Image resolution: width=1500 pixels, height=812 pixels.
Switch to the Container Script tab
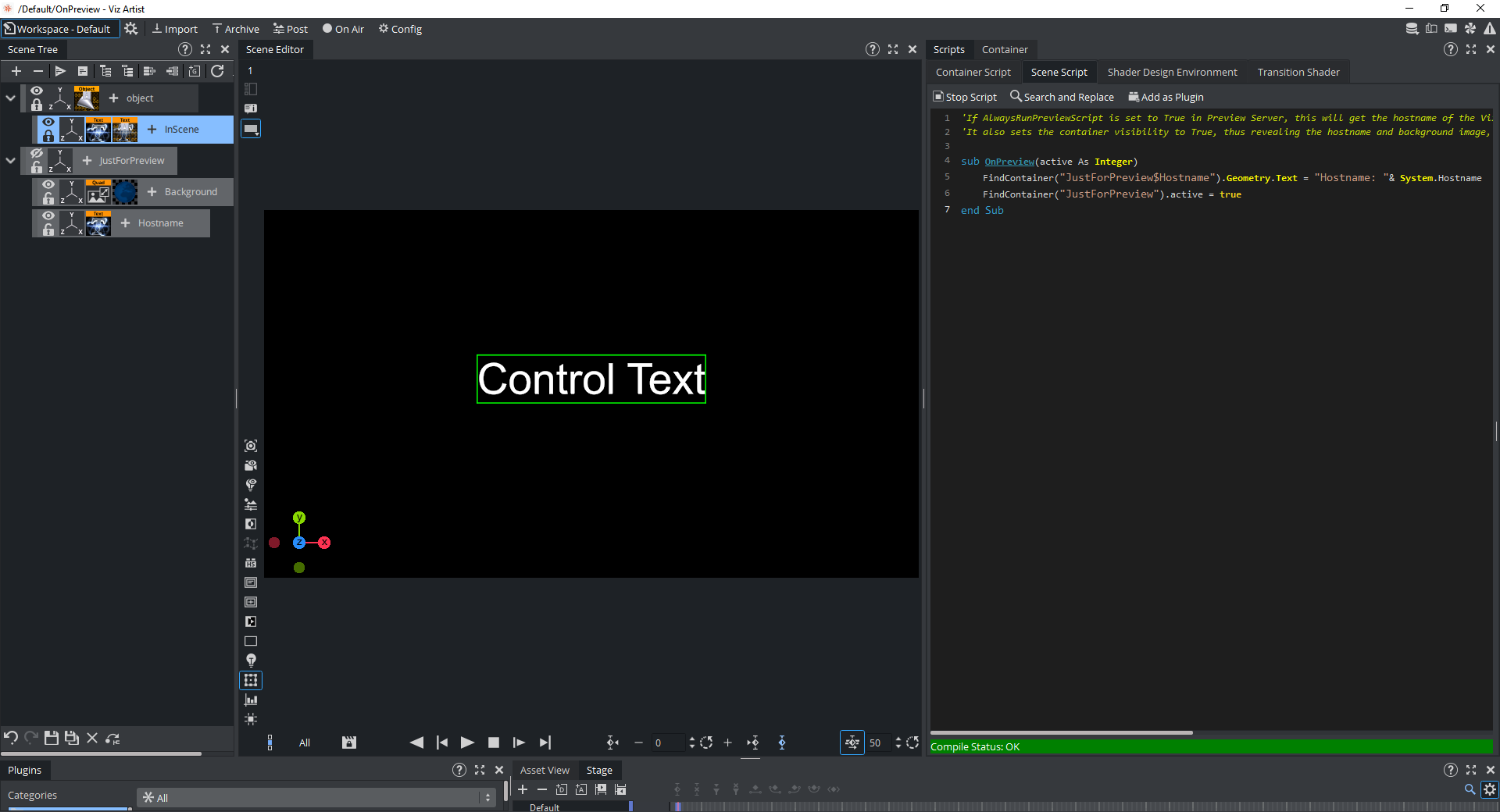pos(973,72)
